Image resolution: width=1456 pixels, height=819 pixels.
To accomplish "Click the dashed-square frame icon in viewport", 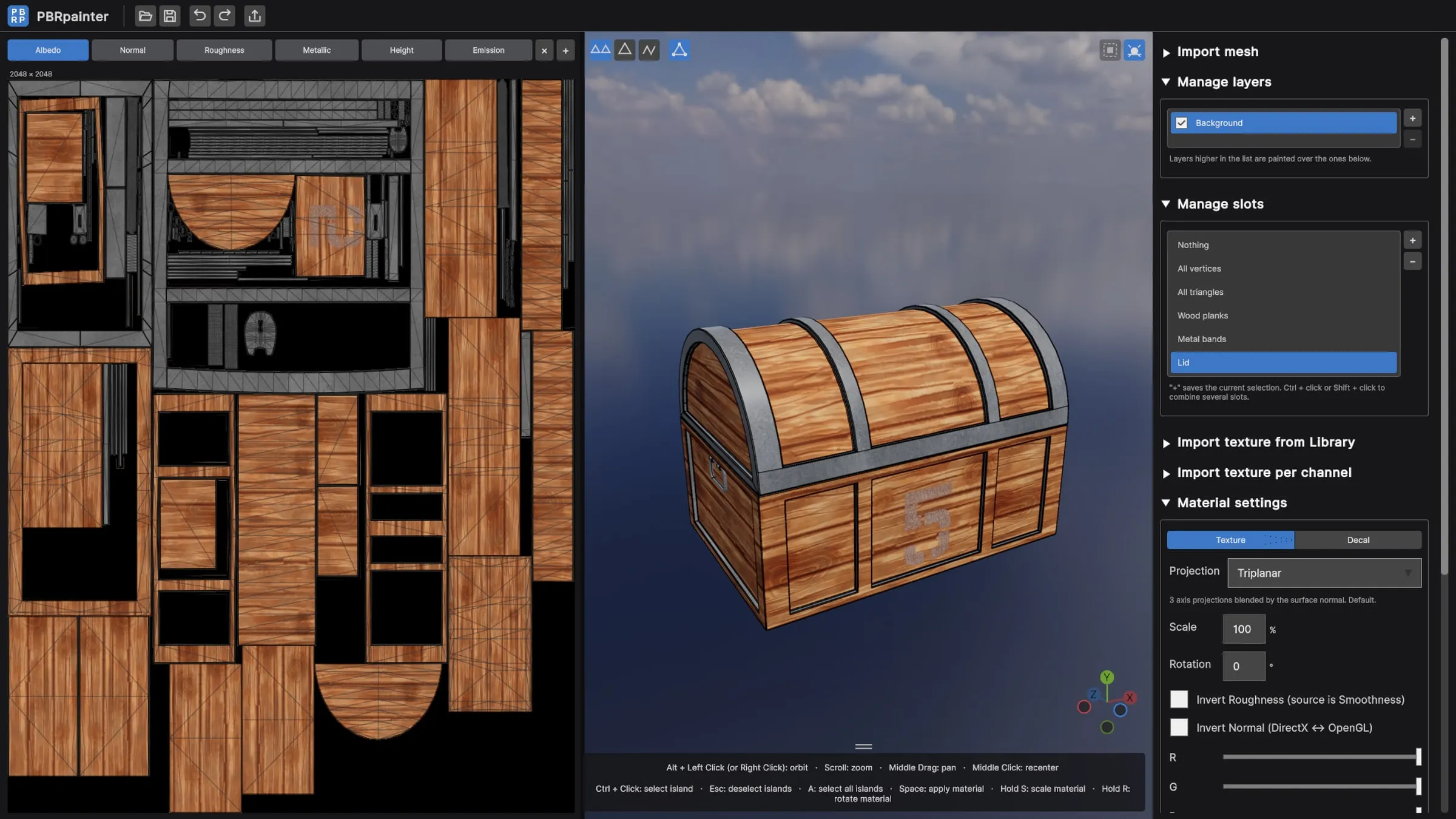I will 1110,50.
